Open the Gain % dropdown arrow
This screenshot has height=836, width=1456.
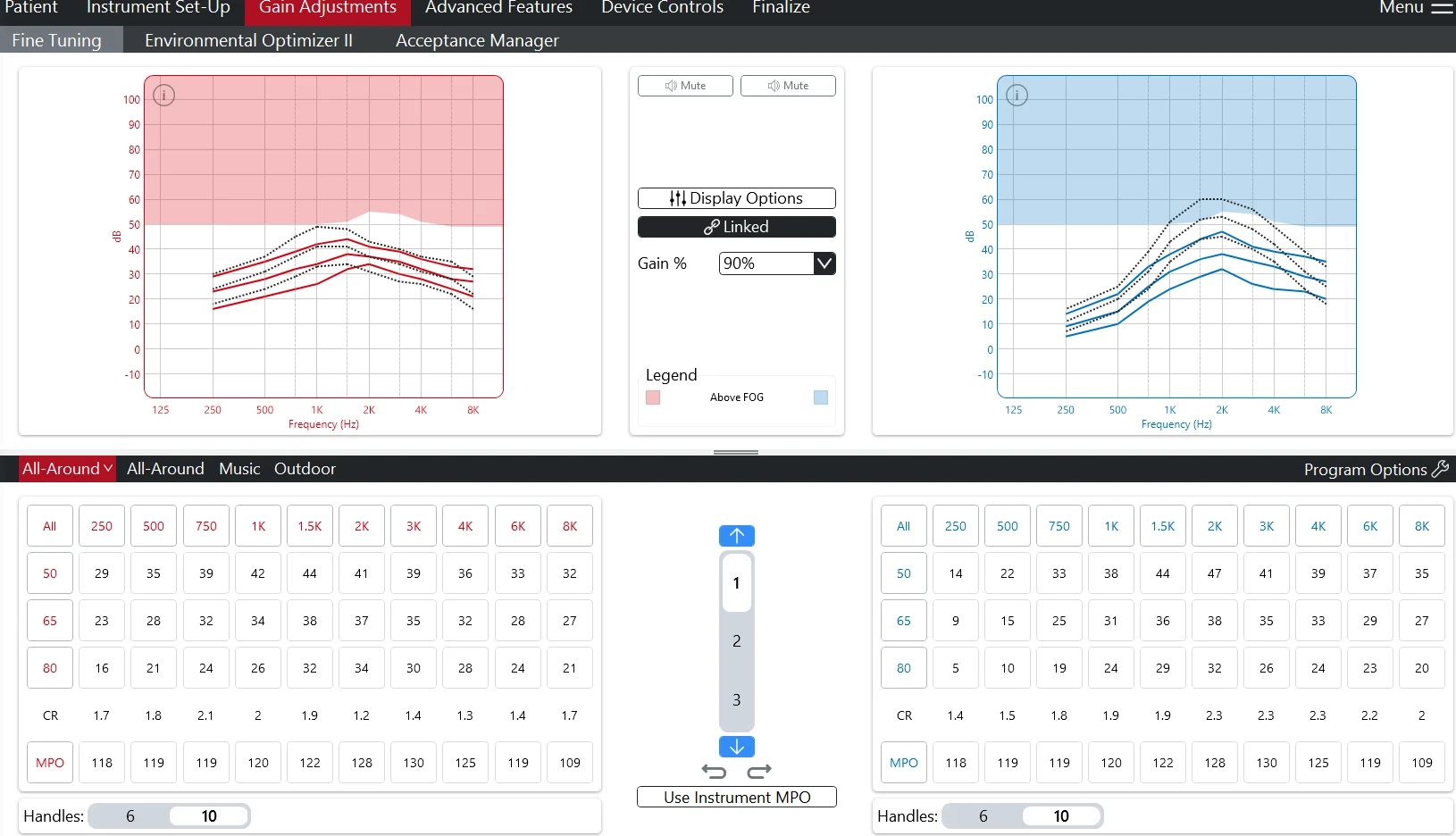click(824, 263)
